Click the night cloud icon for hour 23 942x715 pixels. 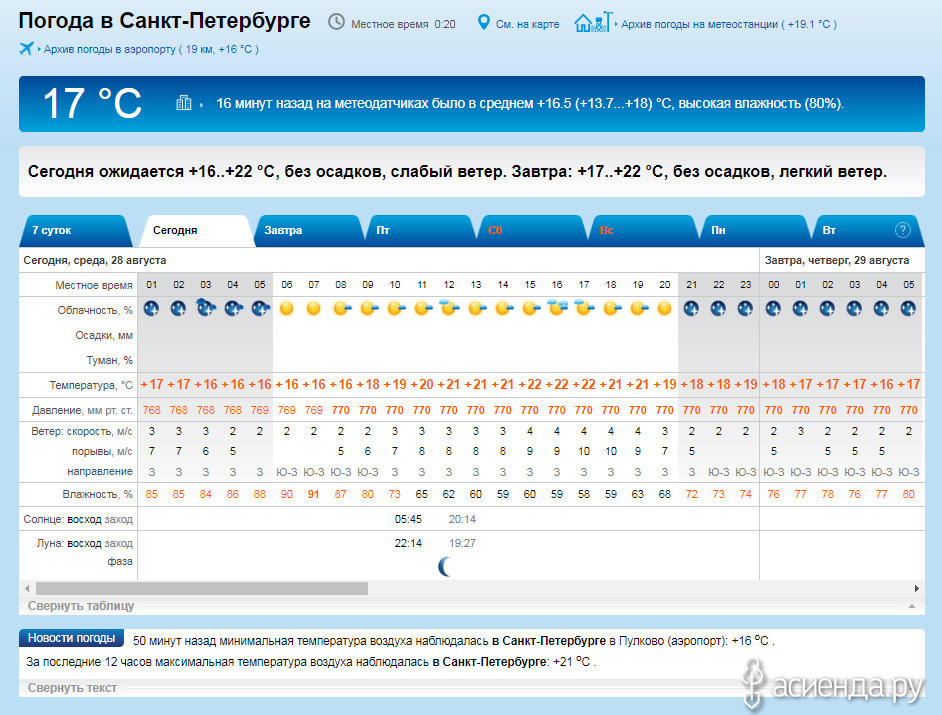pos(745,308)
